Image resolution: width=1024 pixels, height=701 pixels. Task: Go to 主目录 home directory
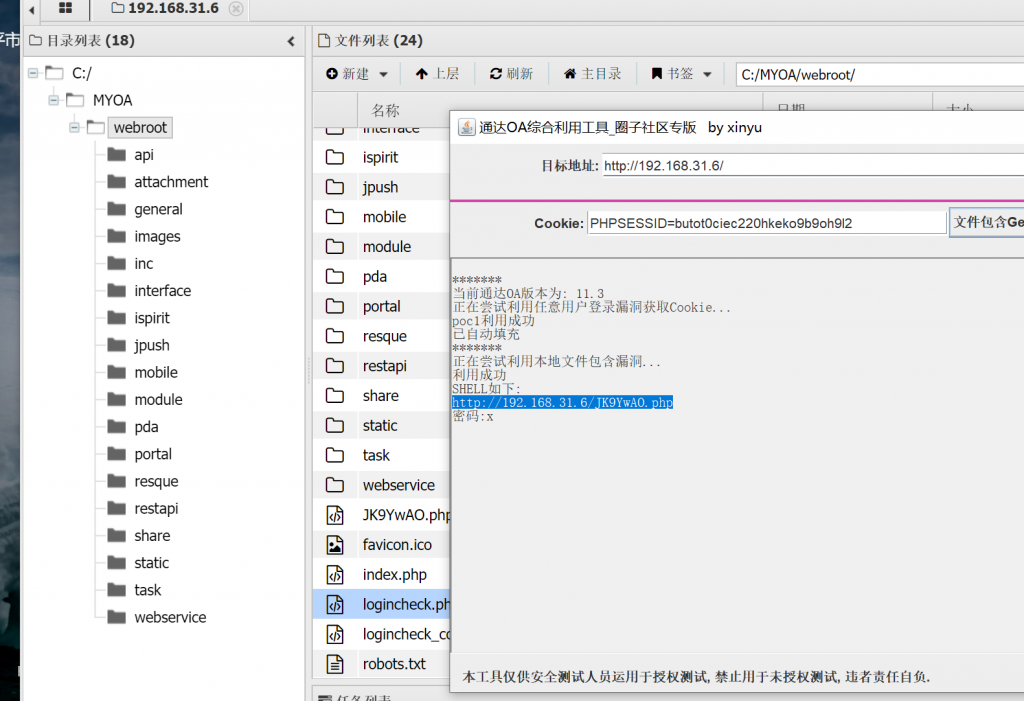coord(592,74)
